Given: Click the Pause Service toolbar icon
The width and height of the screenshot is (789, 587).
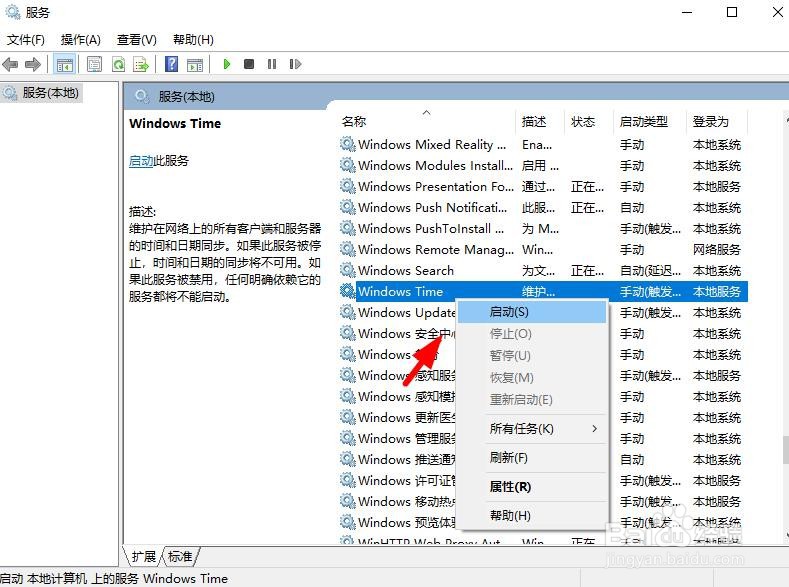Looking at the screenshot, I should point(272,64).
